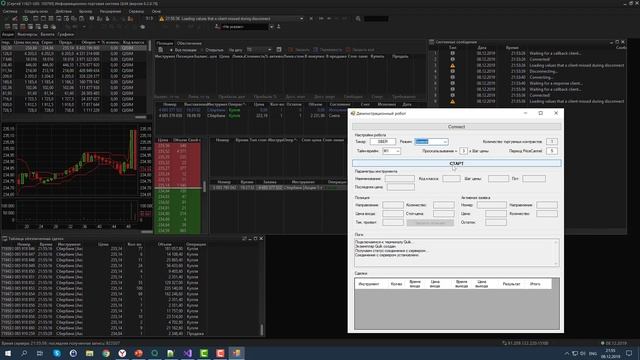Expand the connection status message dropdown

[x=301, y=19]
